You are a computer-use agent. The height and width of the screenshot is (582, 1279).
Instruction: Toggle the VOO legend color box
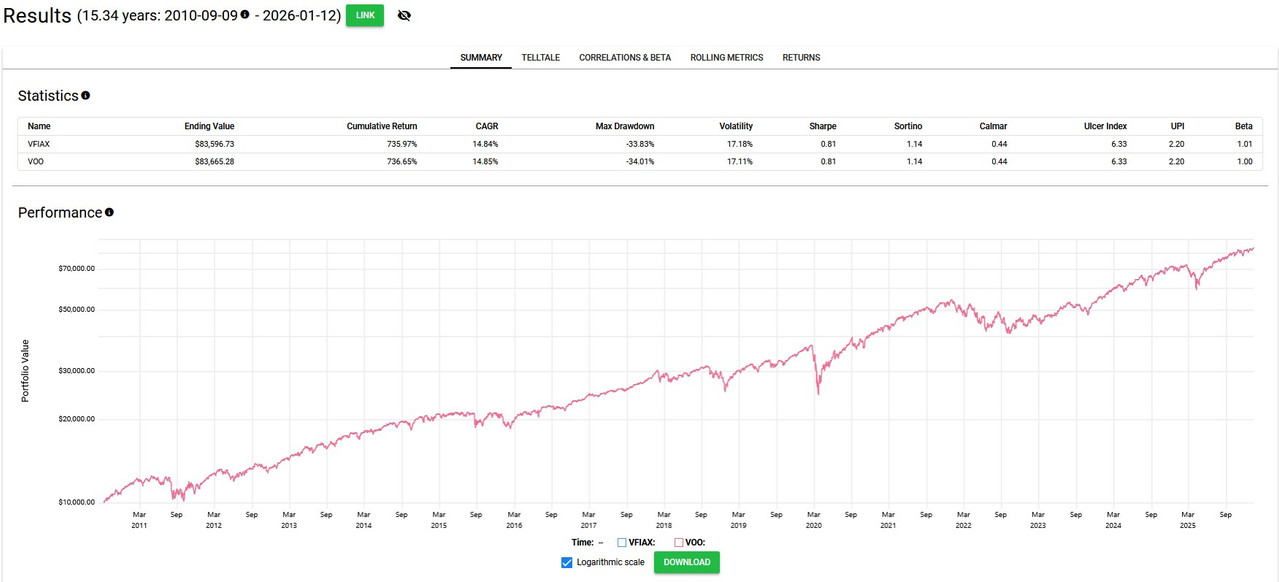click(679, 543)
